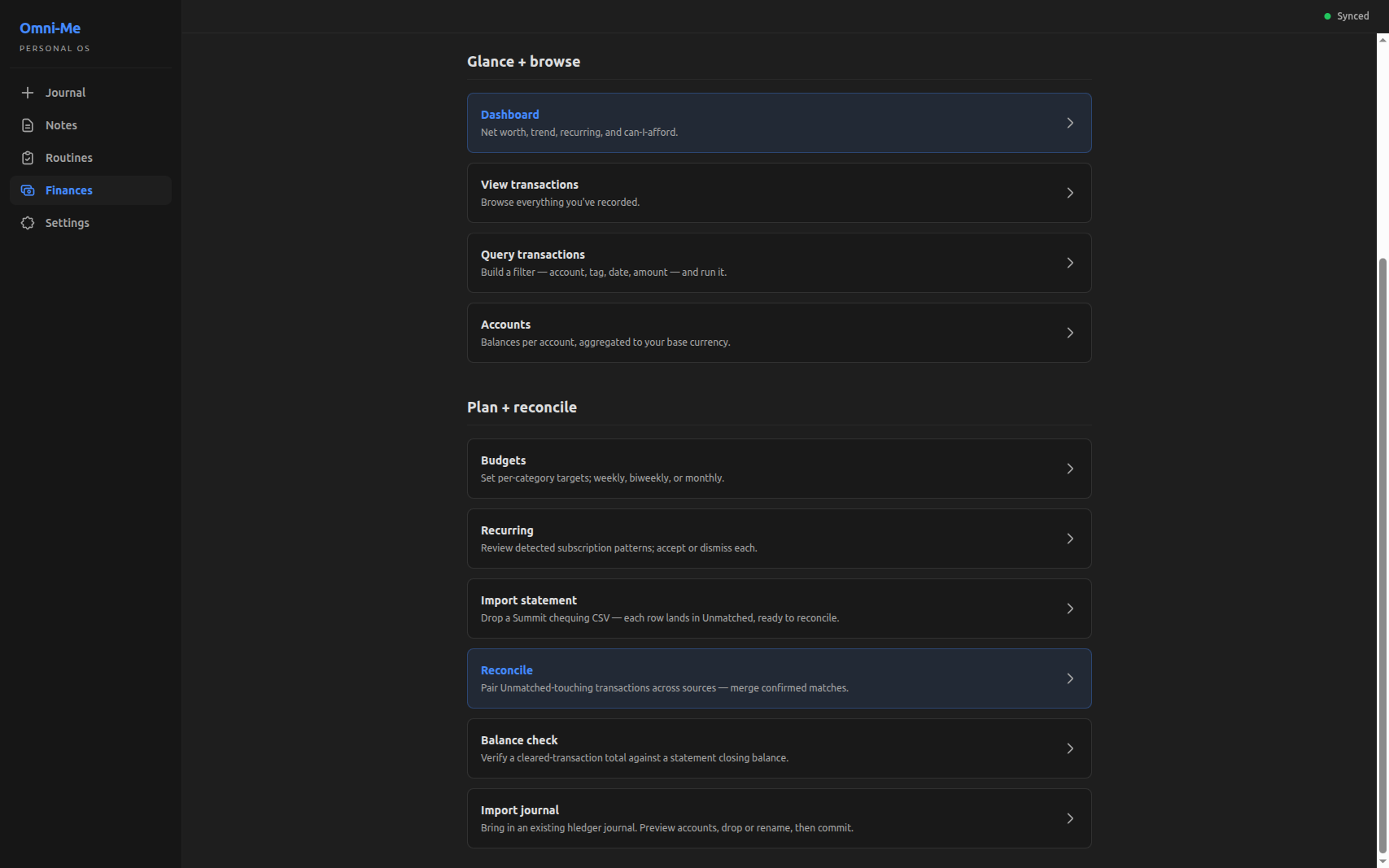Click the 'Glance + browse' heading
The height and width of the screenshot is (868, 1389).
pyautogui.click(x=523, y=62)
